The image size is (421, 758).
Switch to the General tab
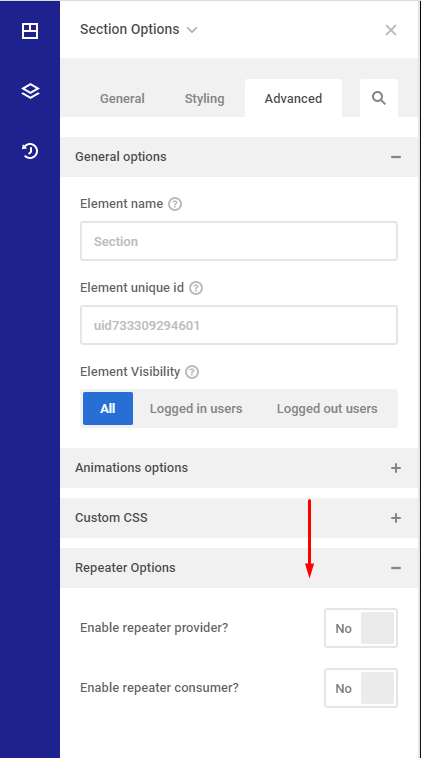[x=122, y=99]
